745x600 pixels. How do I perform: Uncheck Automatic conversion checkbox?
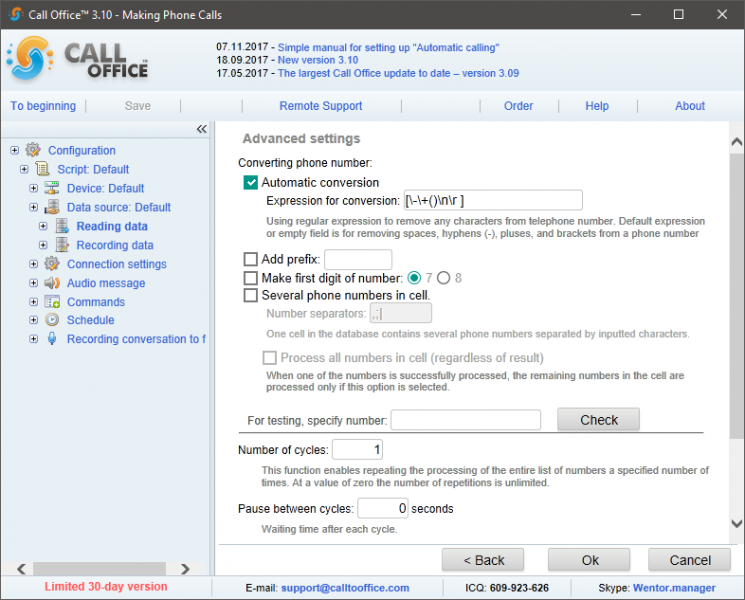250,182
